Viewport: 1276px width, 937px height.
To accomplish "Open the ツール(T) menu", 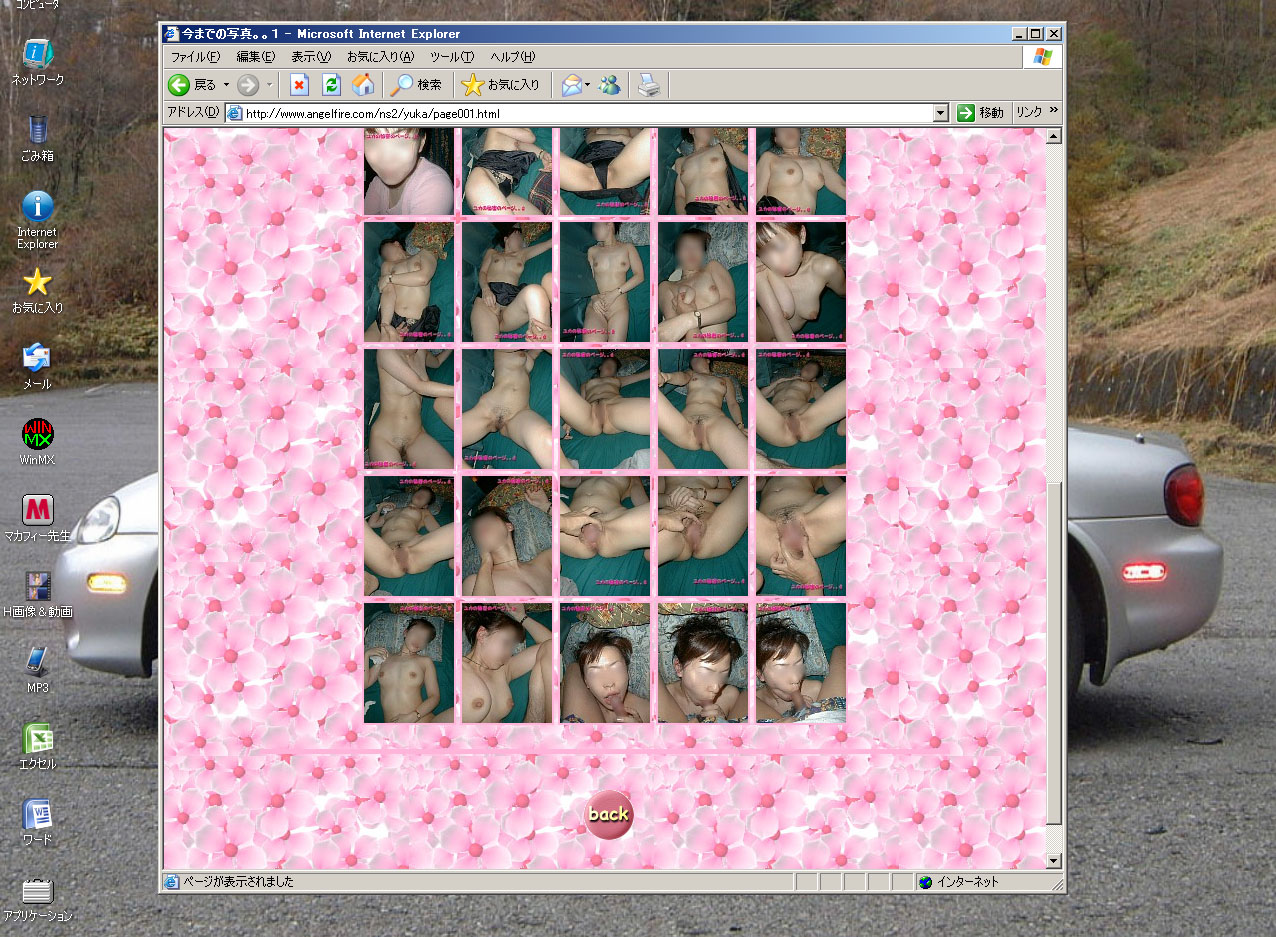I will tap(451, 57).
